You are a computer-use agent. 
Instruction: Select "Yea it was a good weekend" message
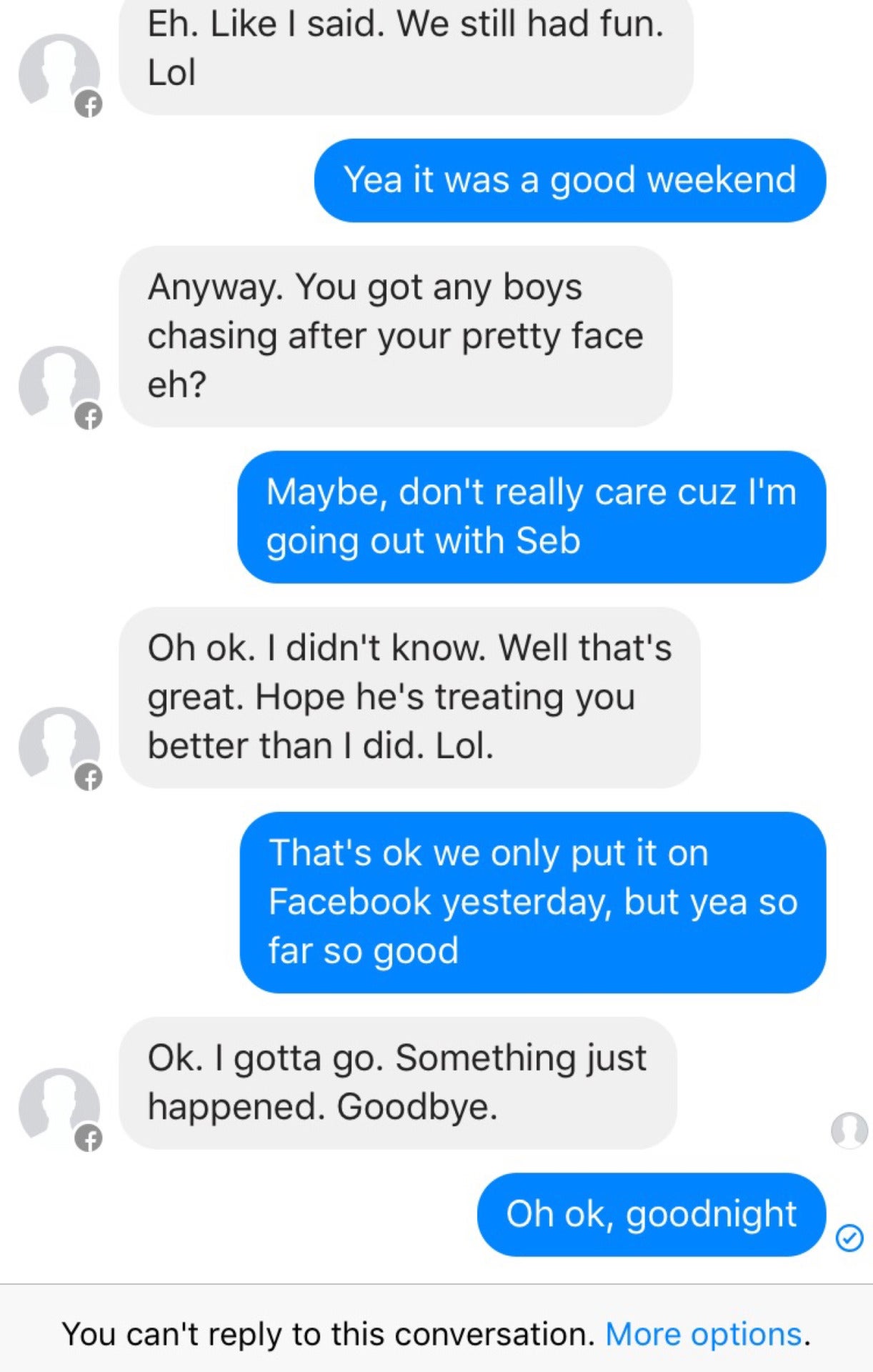(x=569, y=180)
